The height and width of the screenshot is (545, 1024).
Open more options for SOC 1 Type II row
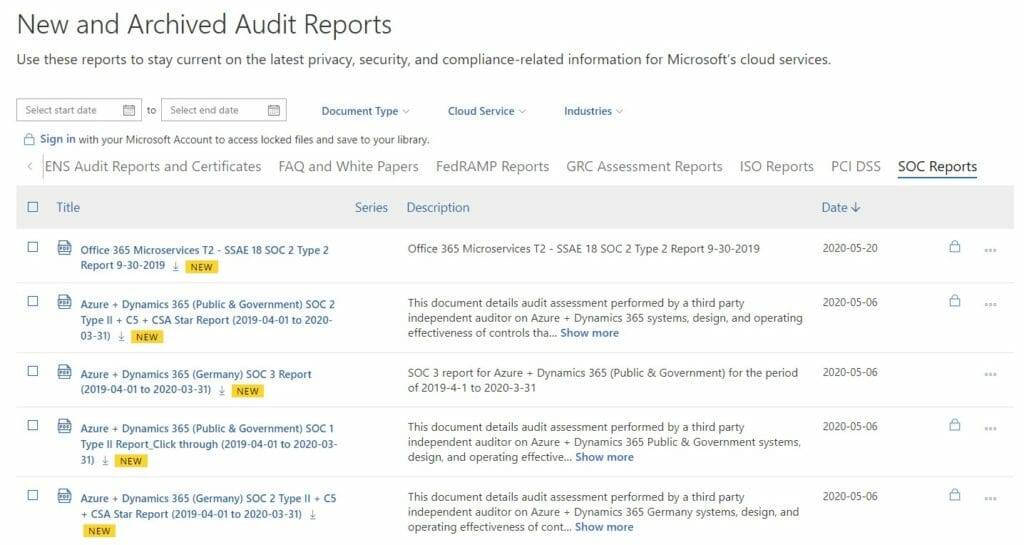[x=990, y=428]
